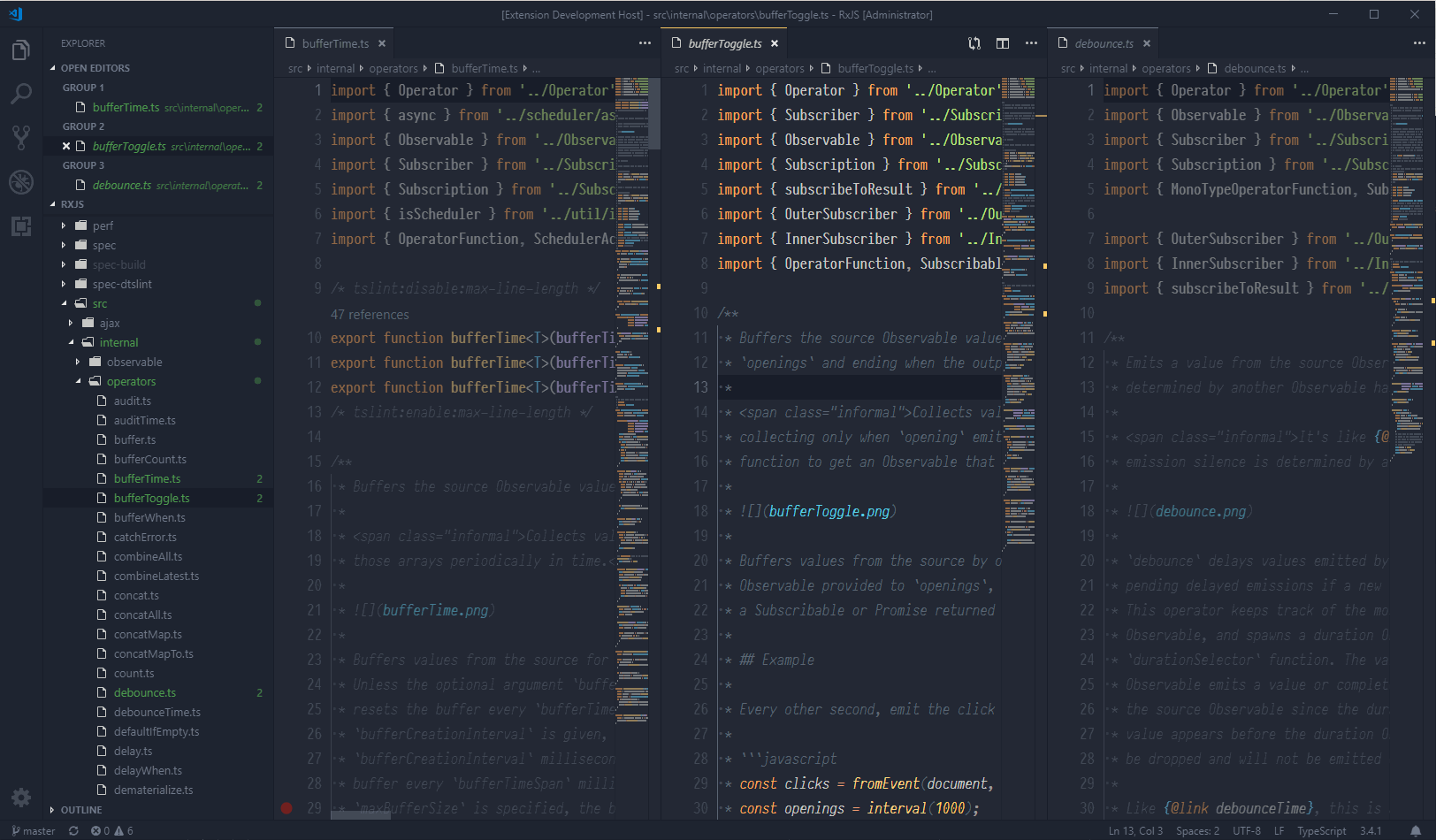Click the synchronize changes icon in status bar
Image resolution: width=1436 pixels, height=840 pixels.
tap(73, 830)
